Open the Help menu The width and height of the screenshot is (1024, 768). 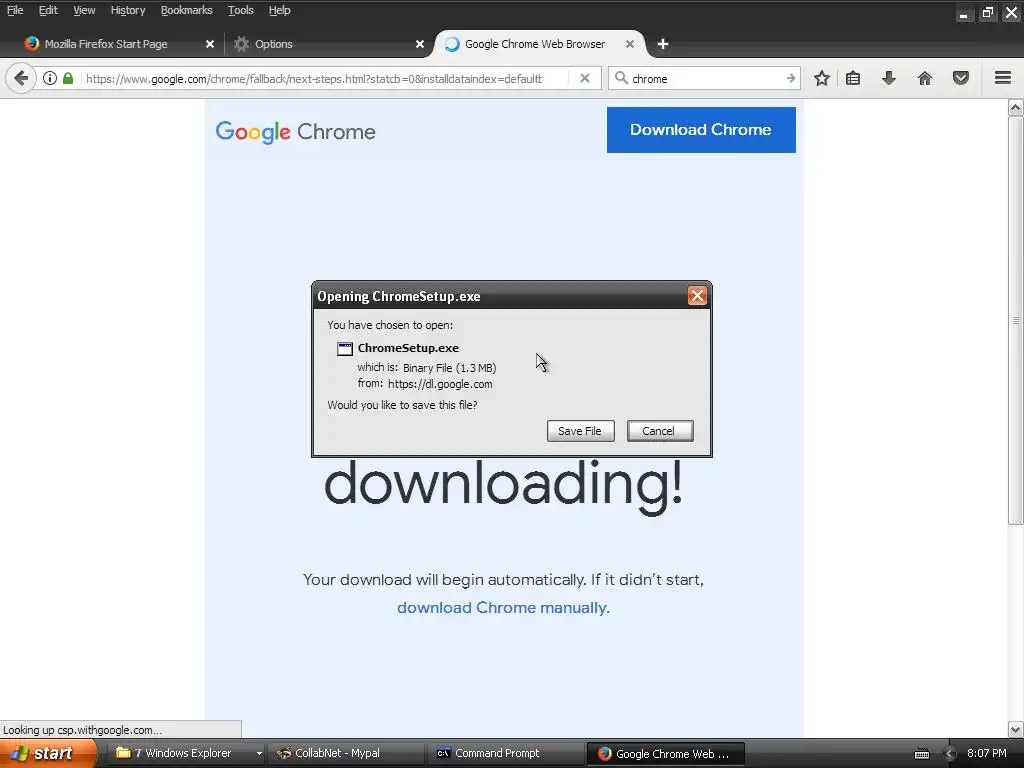[280, 10]
